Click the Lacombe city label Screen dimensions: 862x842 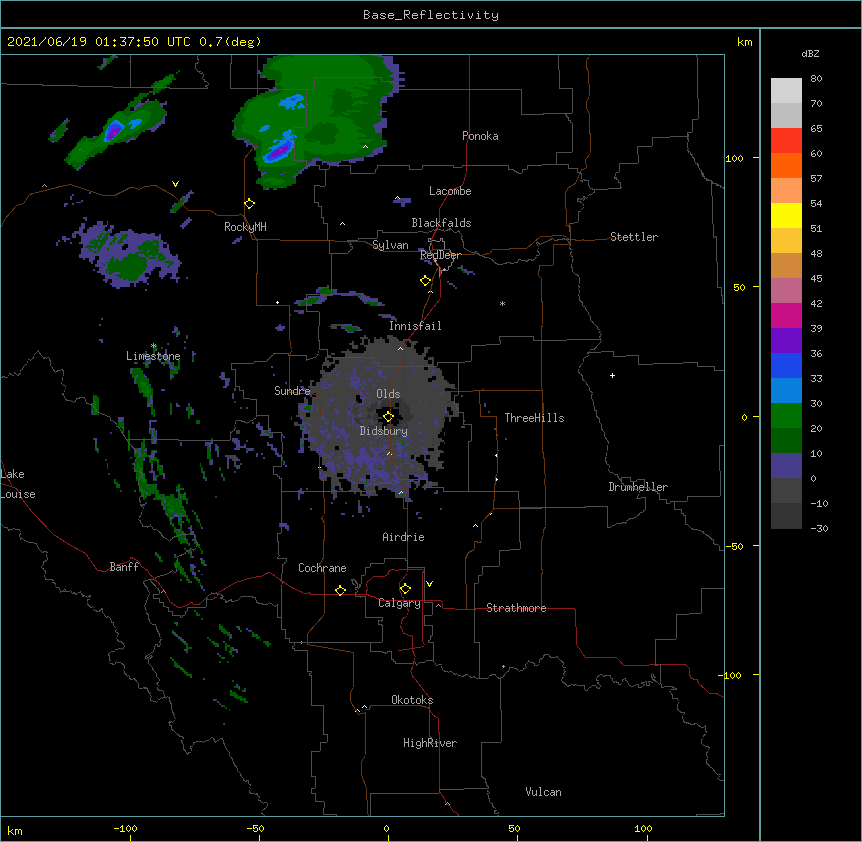click(450, 191)
